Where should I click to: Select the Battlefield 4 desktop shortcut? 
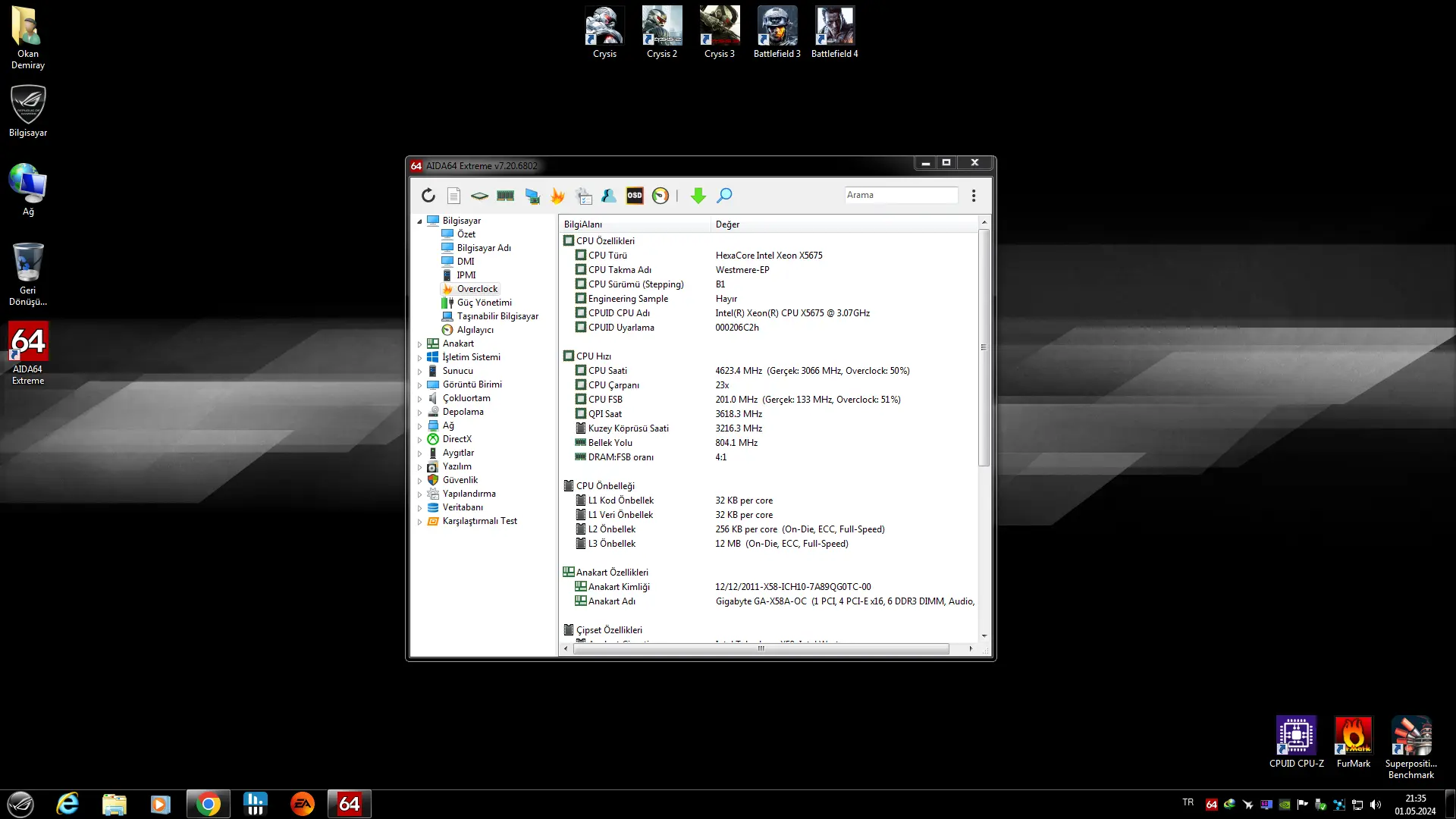point(835,33)
